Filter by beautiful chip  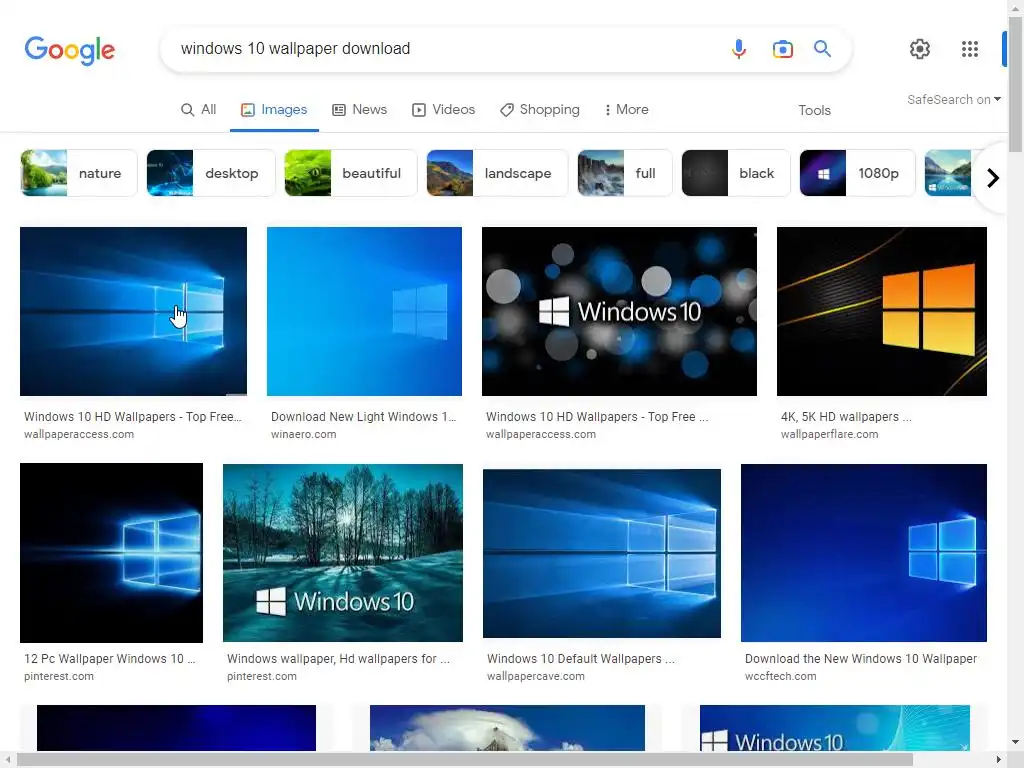click(351, 173)
